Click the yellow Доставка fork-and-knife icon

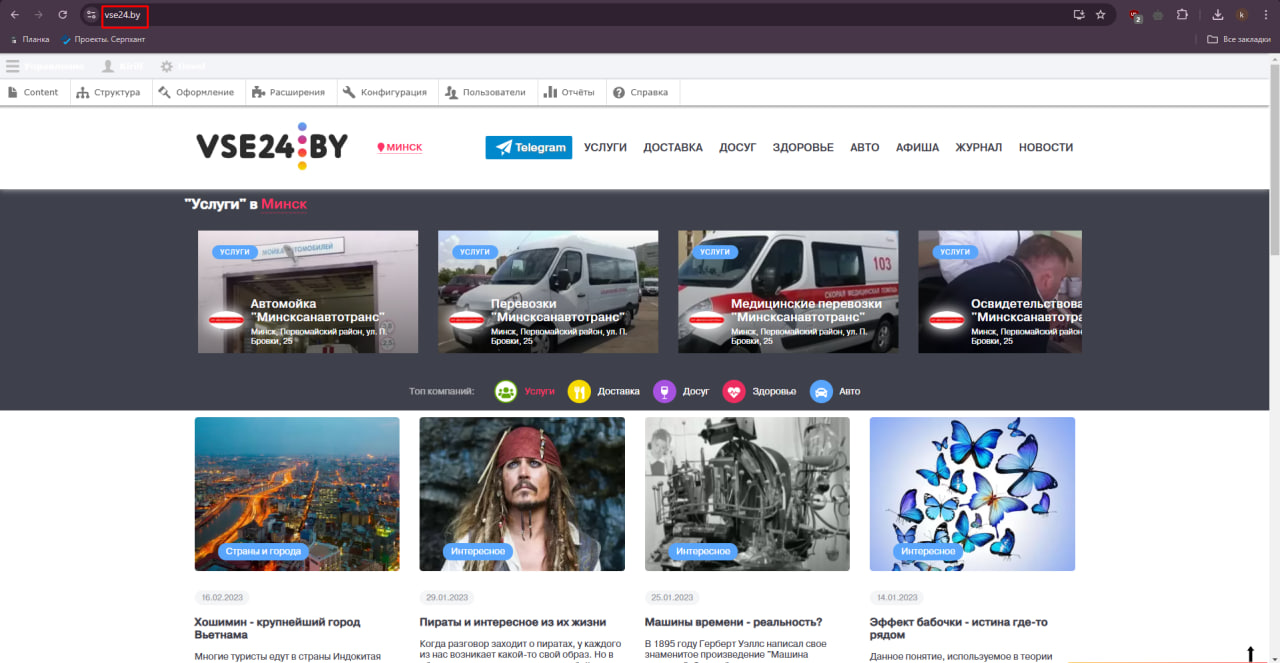click(x=579, y=391)
